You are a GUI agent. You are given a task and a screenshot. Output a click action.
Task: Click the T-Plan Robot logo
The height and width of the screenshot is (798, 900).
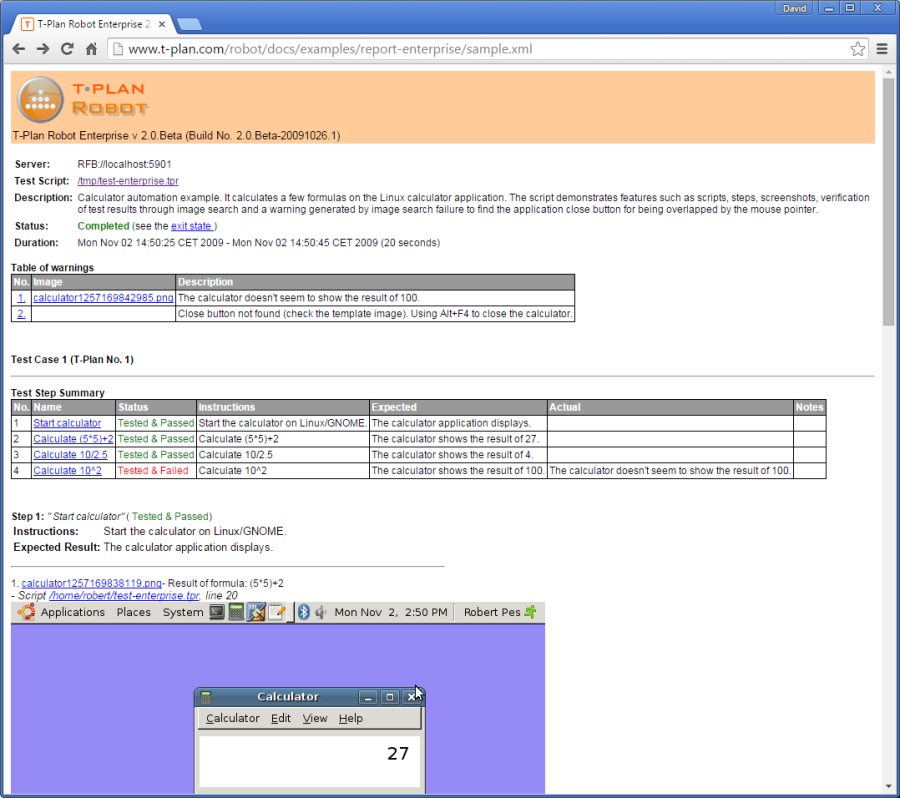point(82,98)
